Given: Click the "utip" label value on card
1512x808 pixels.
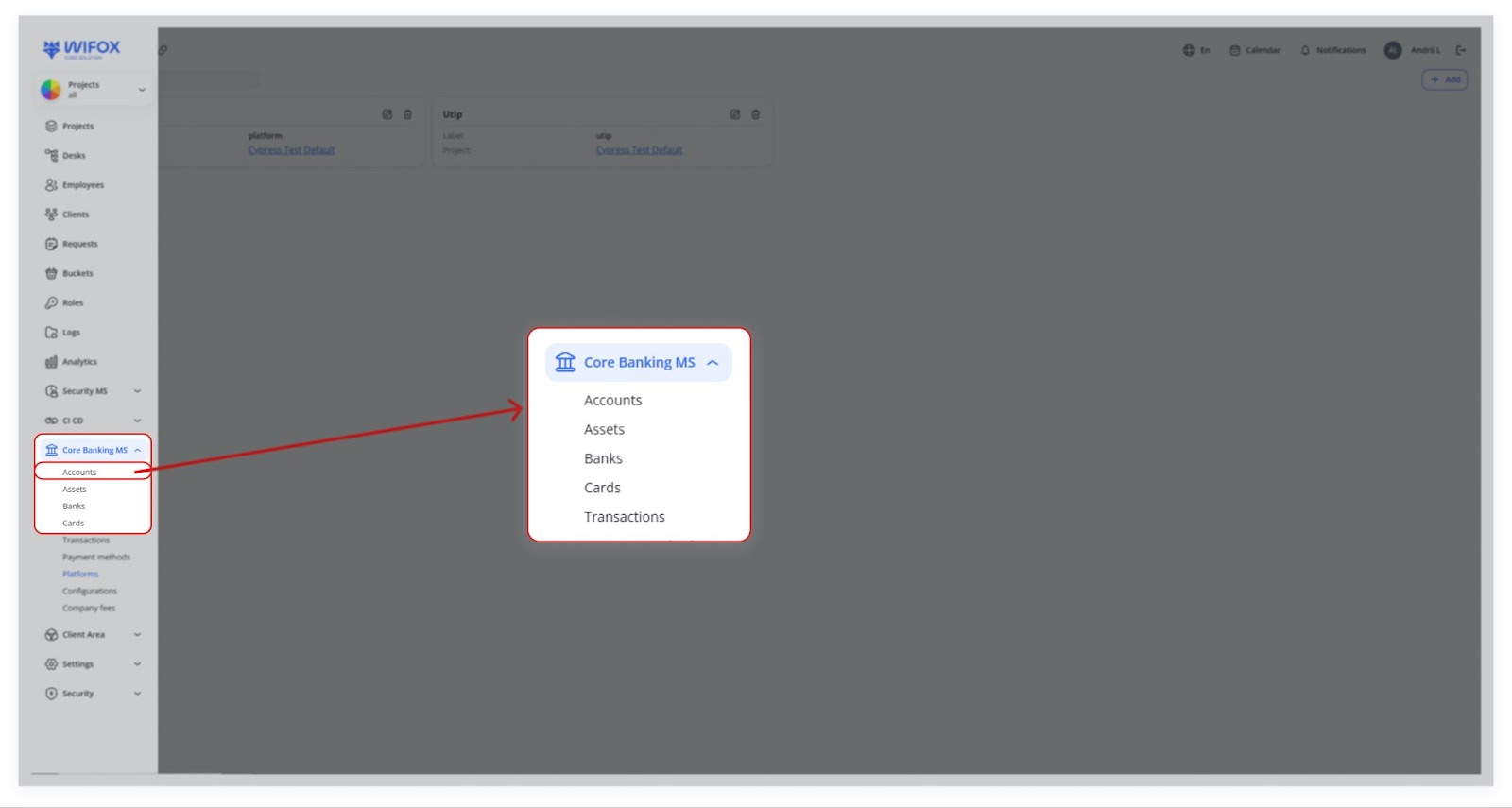Looking at the screenshot, I should coord(604,136).
